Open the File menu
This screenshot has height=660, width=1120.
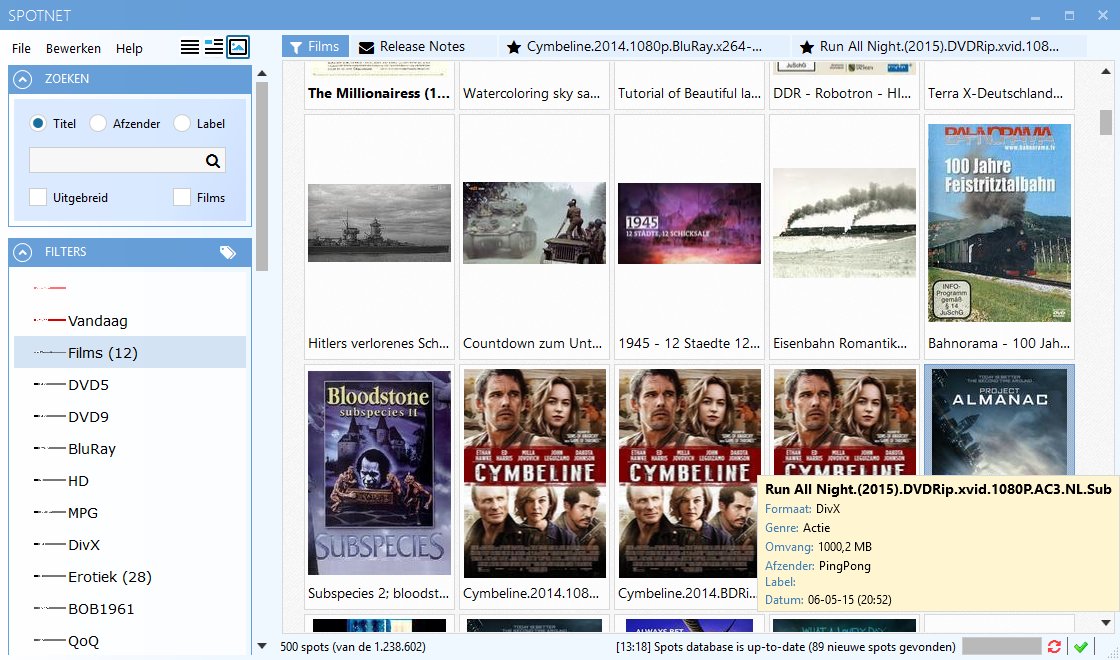[x=21, y=49]
